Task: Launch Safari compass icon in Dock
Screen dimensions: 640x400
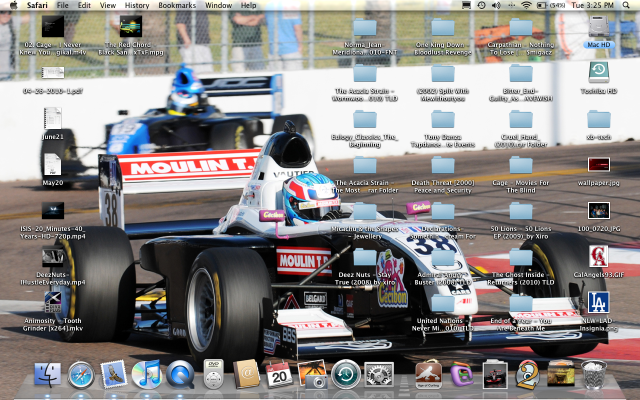Action: point(81,374)
